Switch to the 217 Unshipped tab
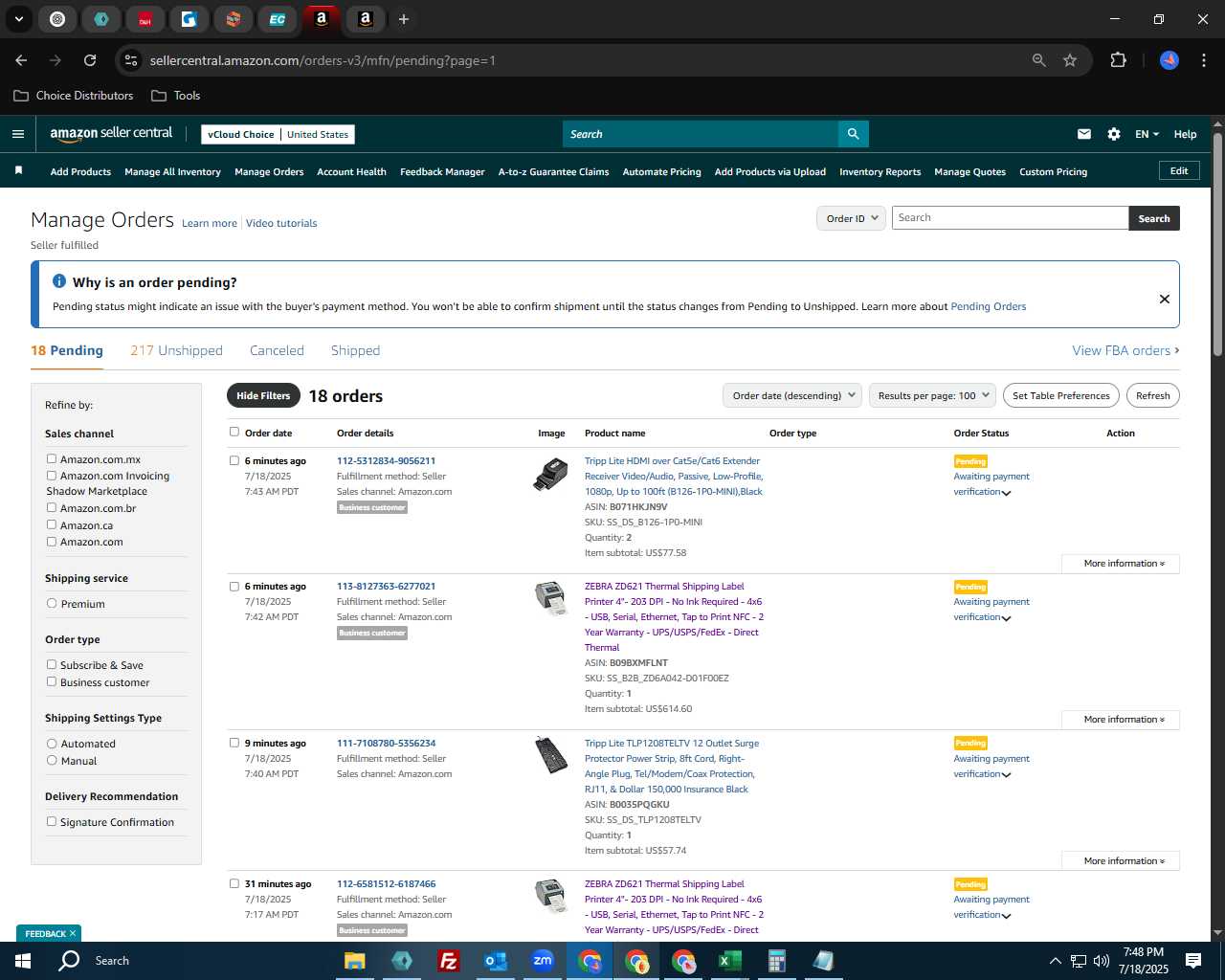1225x980 pixels. 176,350
